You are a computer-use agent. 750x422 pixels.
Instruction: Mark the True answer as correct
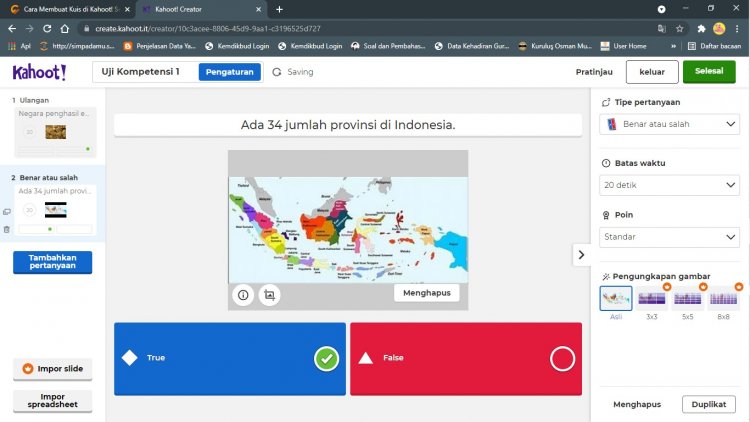(326, 358)
